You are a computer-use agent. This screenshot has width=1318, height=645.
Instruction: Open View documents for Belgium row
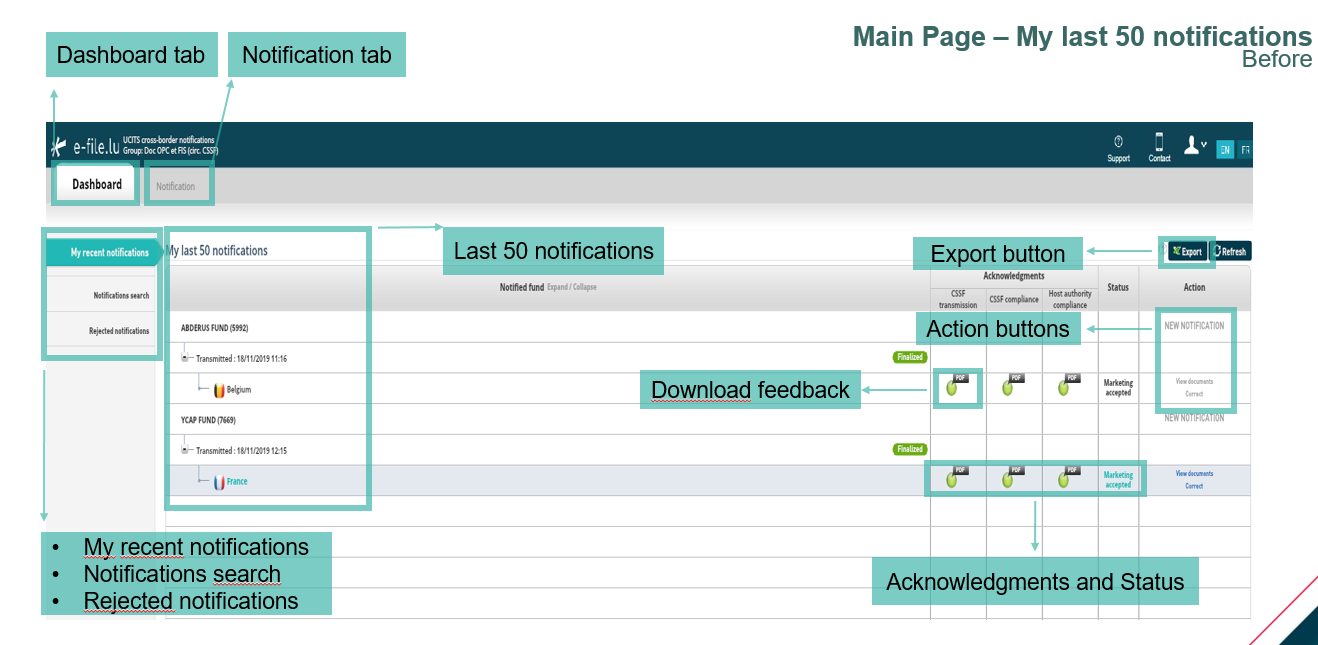(x=1194, y=382)
